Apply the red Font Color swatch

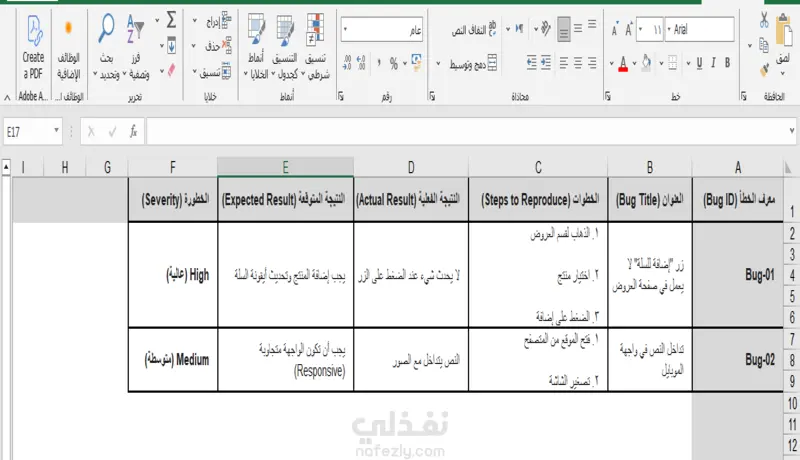point(623,63)
